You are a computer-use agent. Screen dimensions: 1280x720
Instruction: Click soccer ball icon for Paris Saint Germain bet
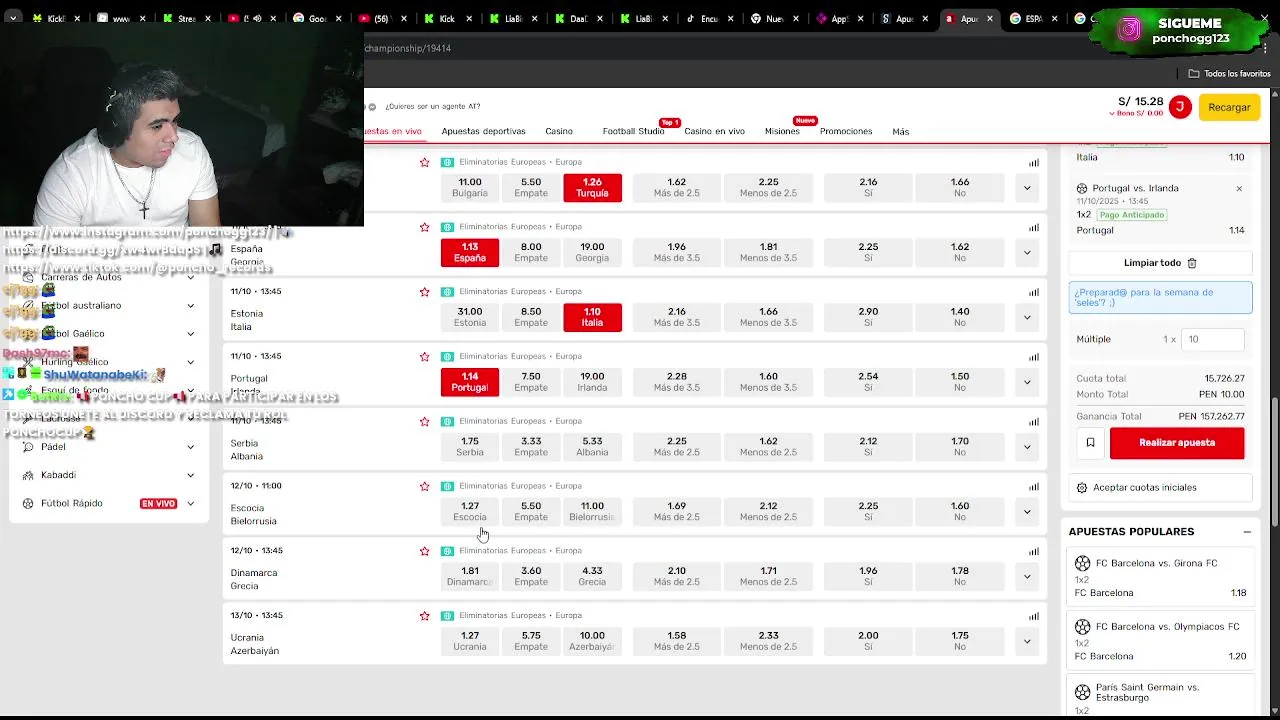tap(1083, 692)
